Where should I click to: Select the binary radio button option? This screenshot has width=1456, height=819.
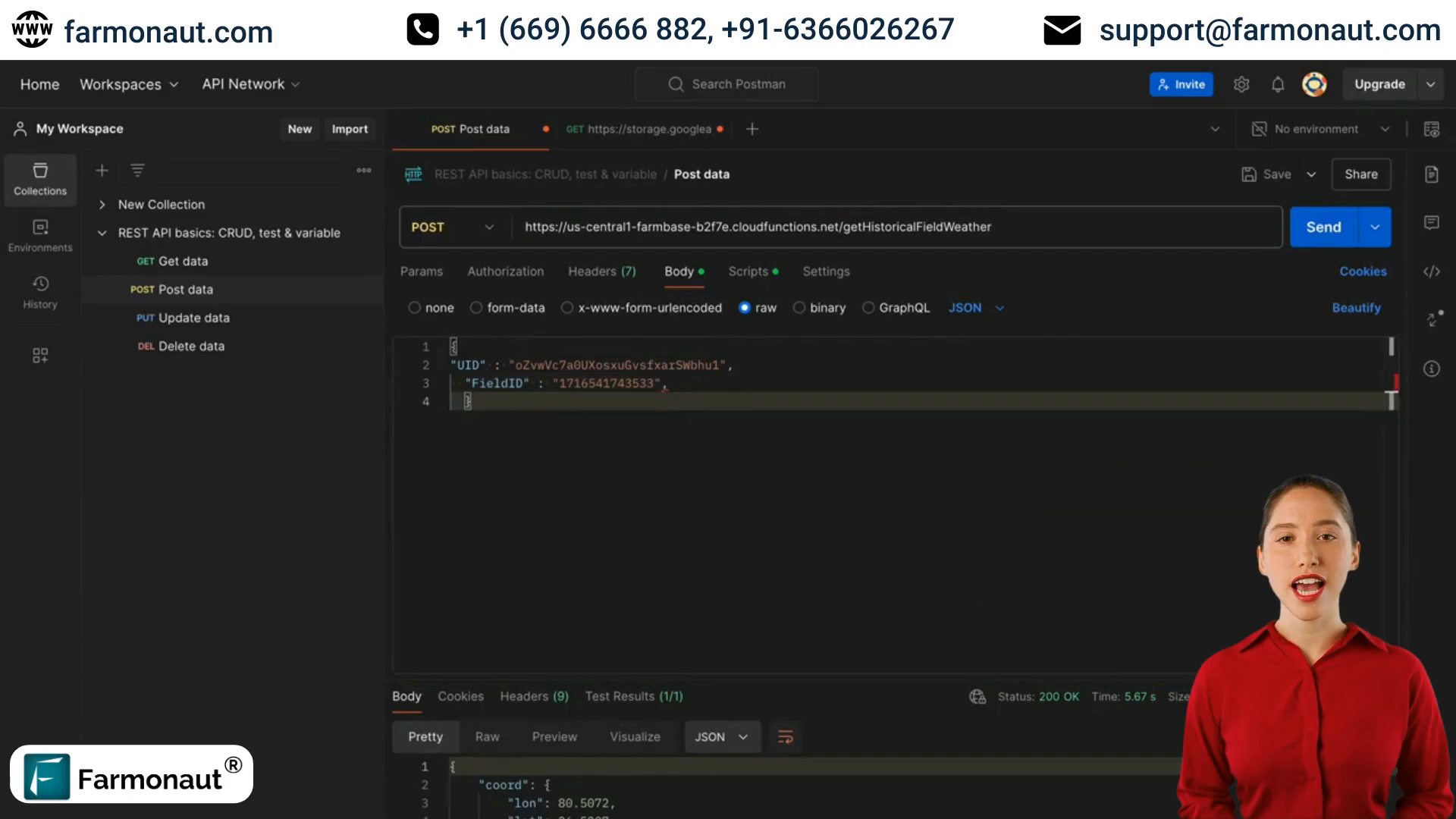click(x=799, y=307)
